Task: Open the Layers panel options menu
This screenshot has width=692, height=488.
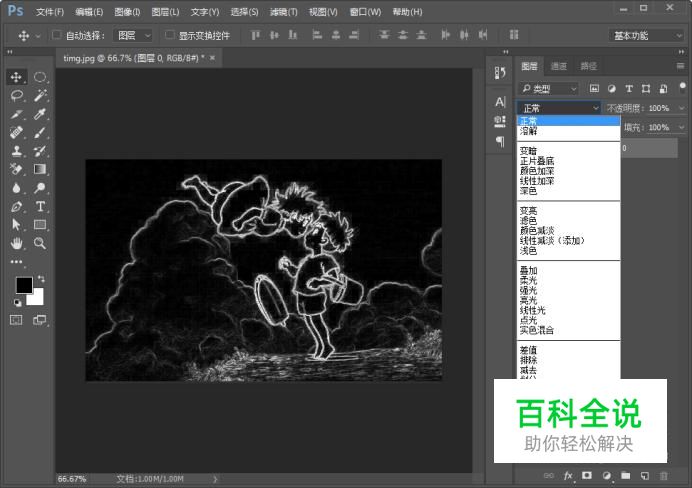Action: click(681, 66)
